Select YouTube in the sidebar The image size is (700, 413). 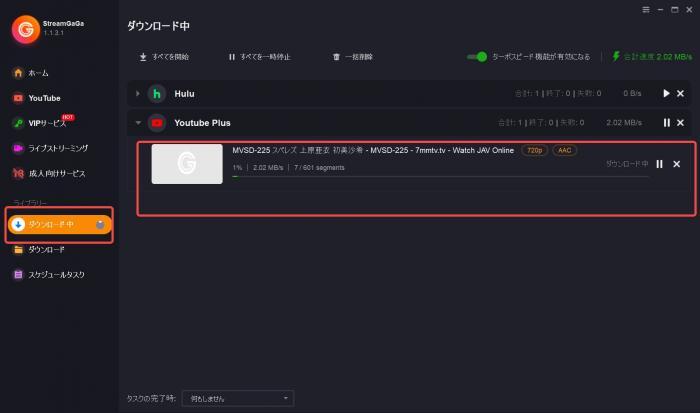(37, 98)
